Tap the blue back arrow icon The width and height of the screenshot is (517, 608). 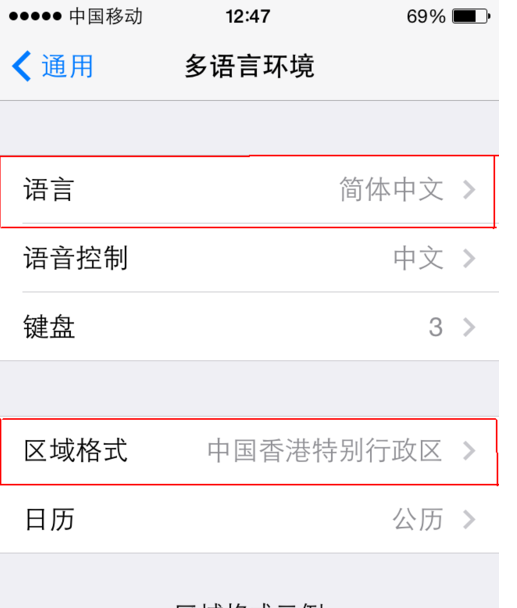click(x=22, y=66)
